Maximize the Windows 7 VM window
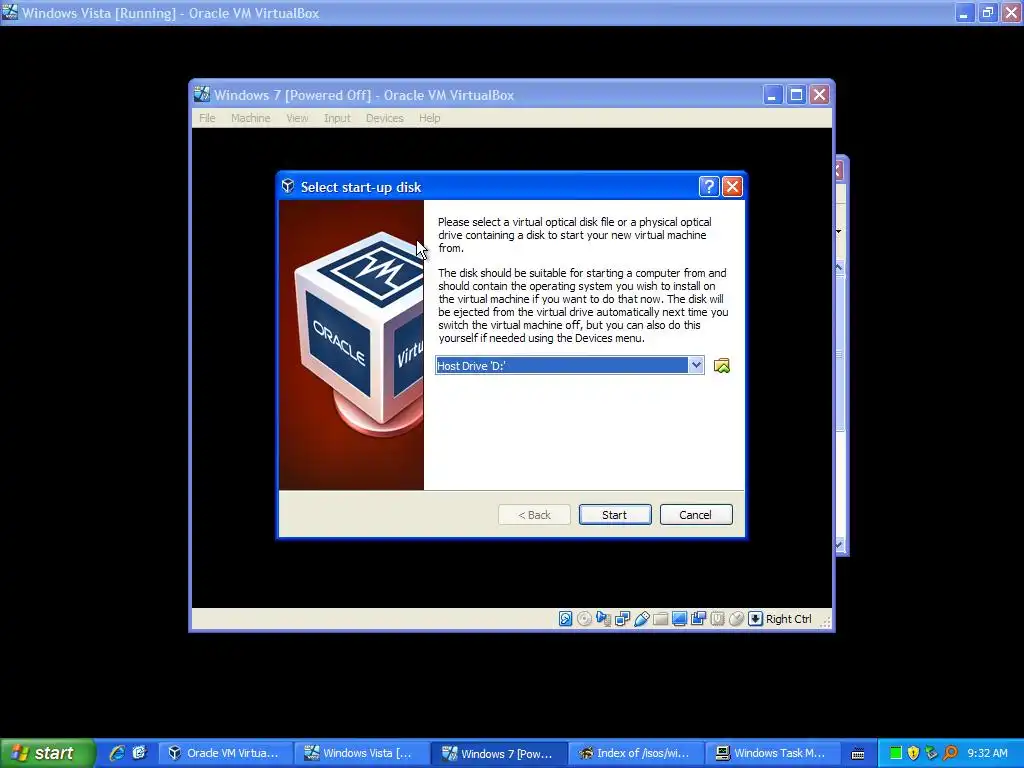1024x768 pixels. [x=796, y=95]
